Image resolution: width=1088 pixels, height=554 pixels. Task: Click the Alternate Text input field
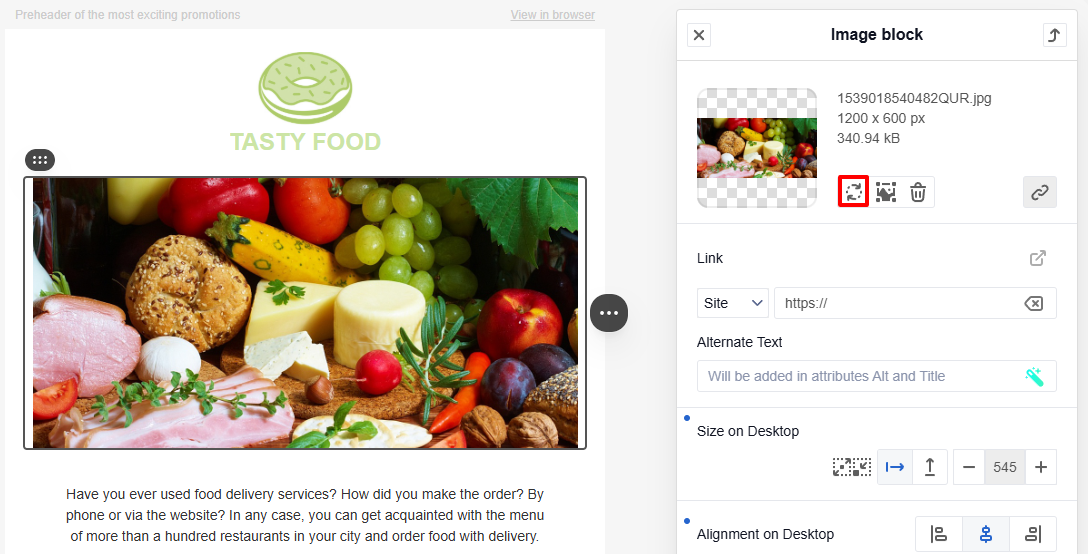(x=876, y=376)
